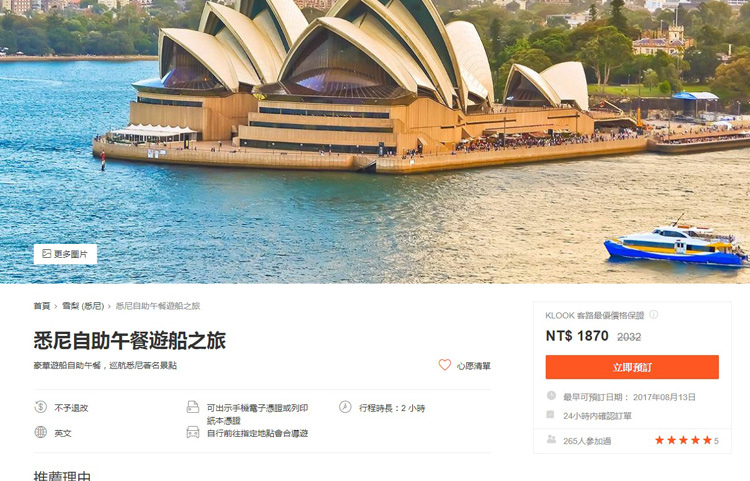Click the confirmation icon beside 24小時內確認訂單
Viewport: 750px width, 481px height.
tap(551, 415)
